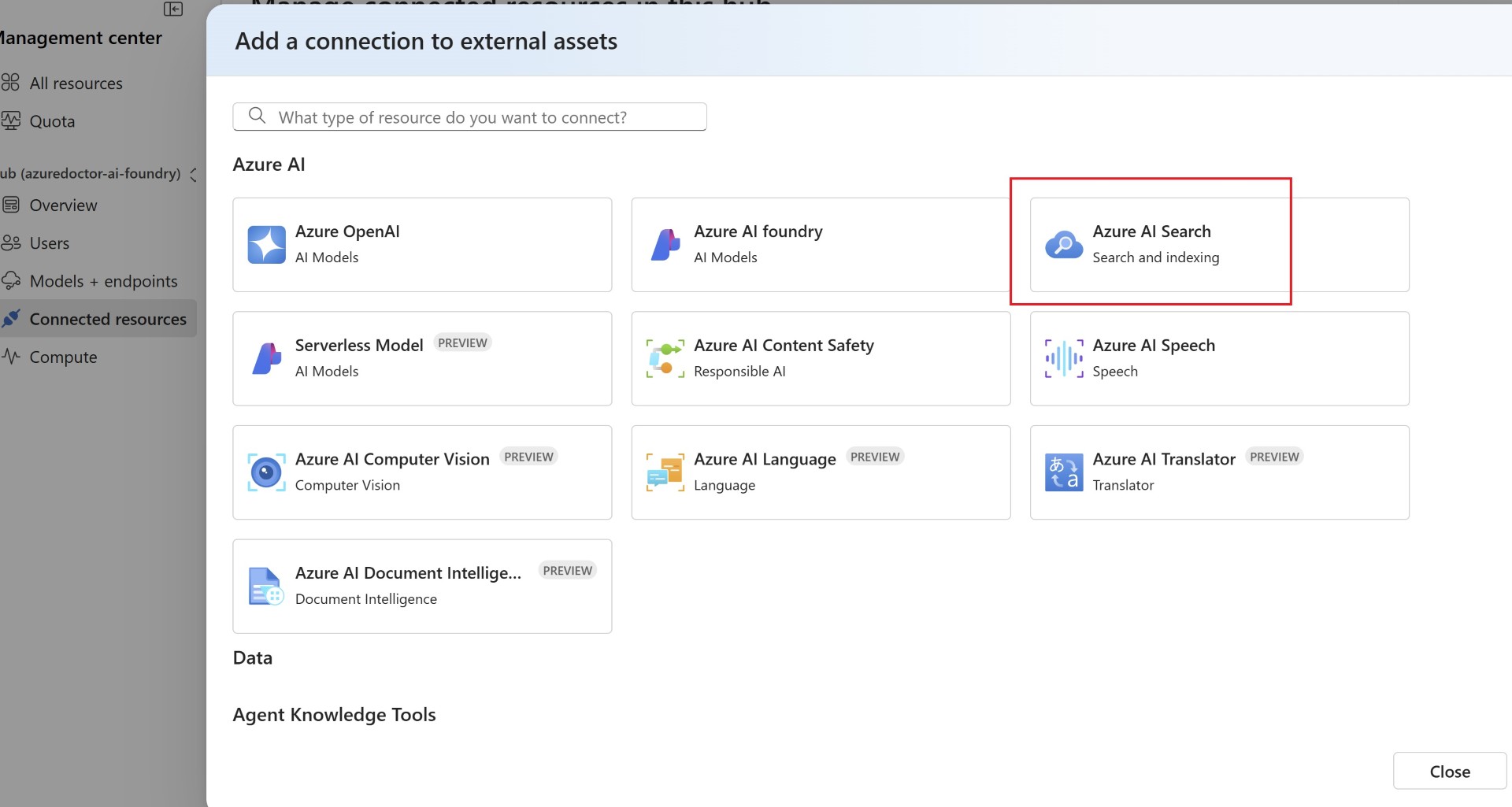1512x807 pixels.
Task: Click the Azure AI Search cloud icon
Action: 1063,244
